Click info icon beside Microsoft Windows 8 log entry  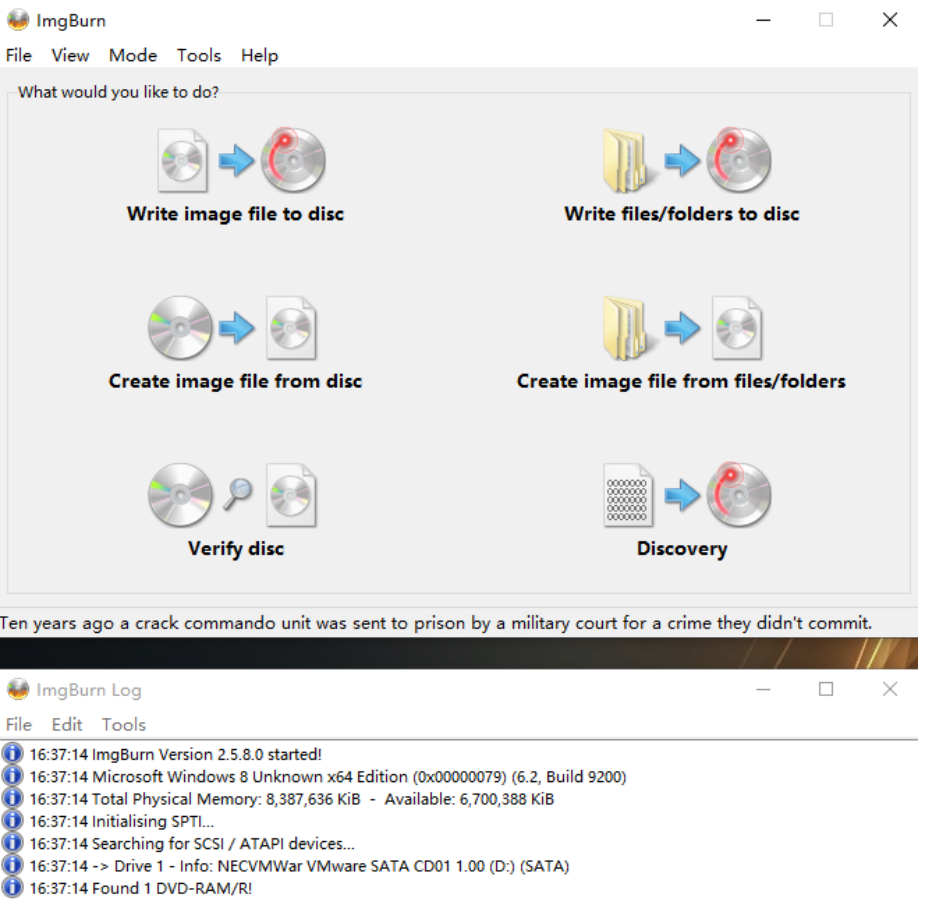12,776
